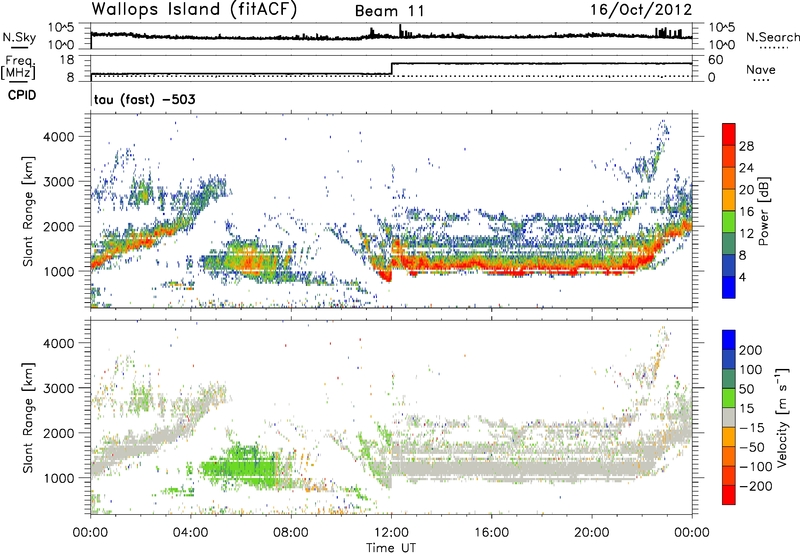800x554 pixels.
Task: Click the -100 tick on Velocity colorbar
Action: point(756,466)
